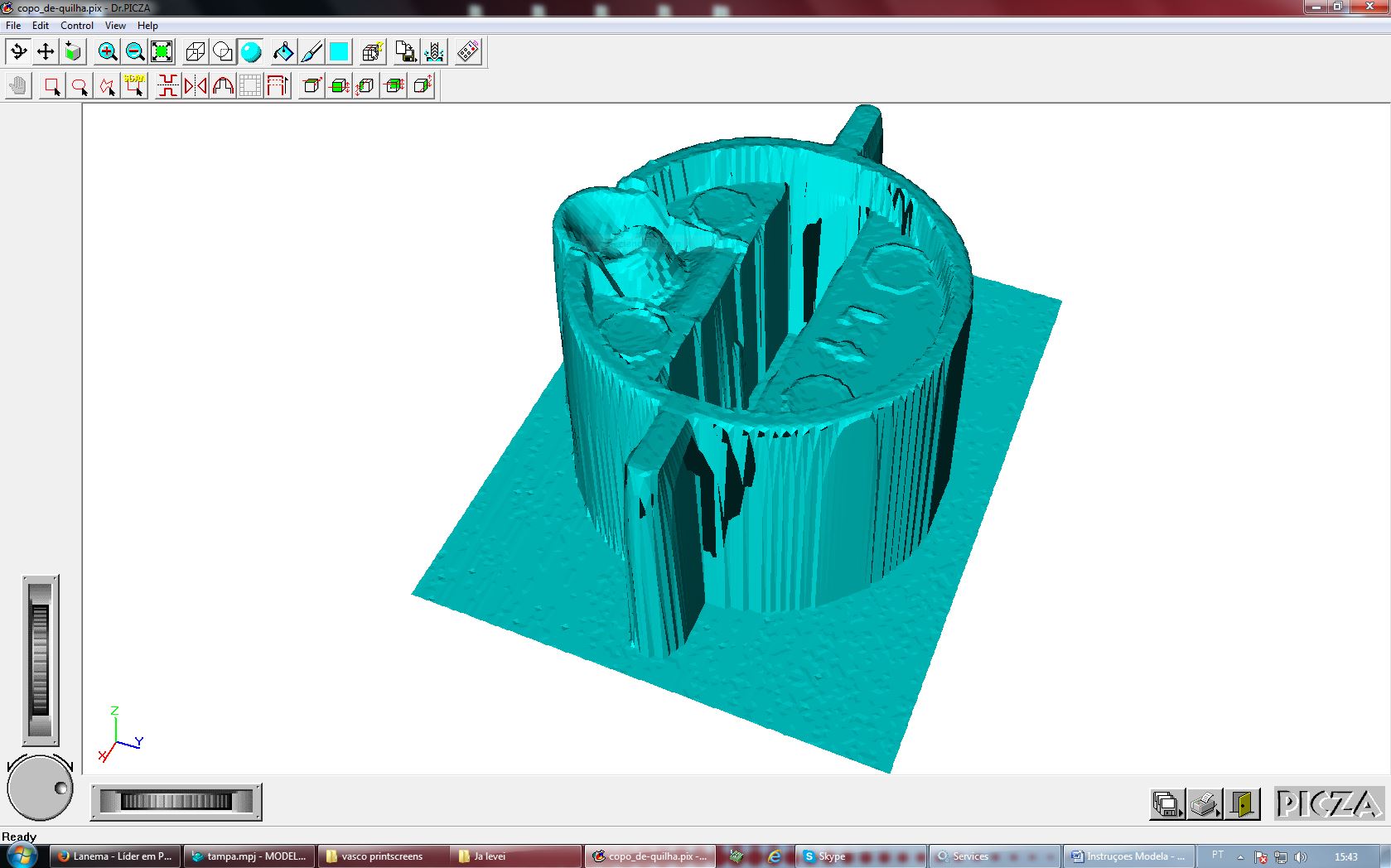Click the exit door button
Screen dimensions: 1391x868
click(1242, 803)
